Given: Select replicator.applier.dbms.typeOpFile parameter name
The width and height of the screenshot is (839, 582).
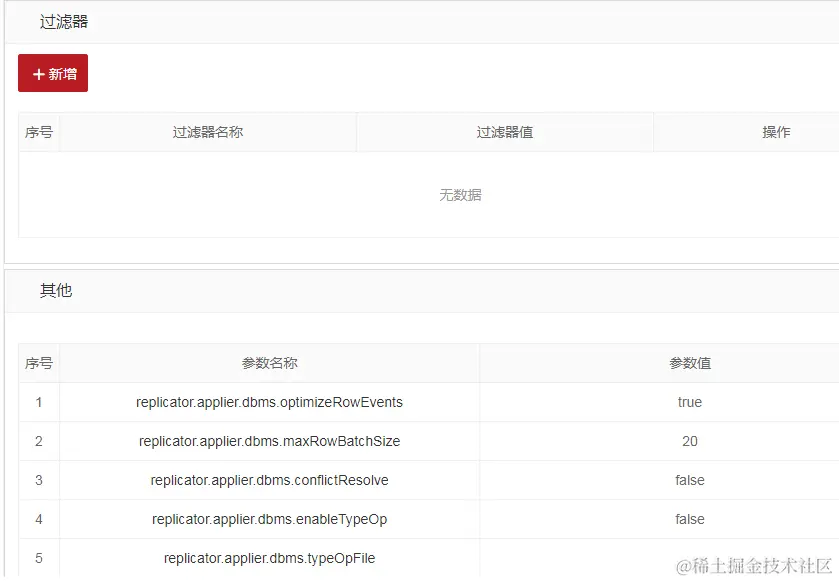Looking at the screenshot, I should (x=269, y=558).
